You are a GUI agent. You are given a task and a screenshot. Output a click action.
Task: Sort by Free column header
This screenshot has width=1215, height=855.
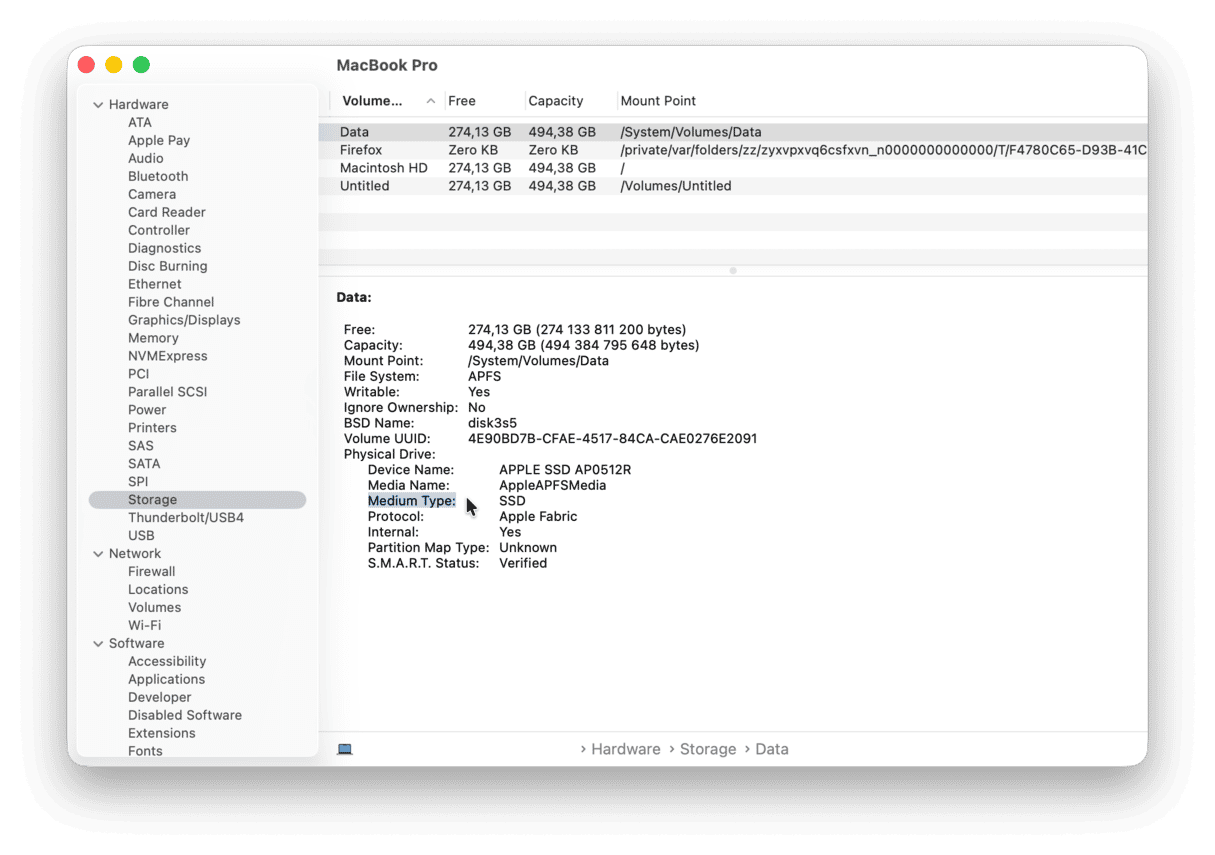pos(462,101)
